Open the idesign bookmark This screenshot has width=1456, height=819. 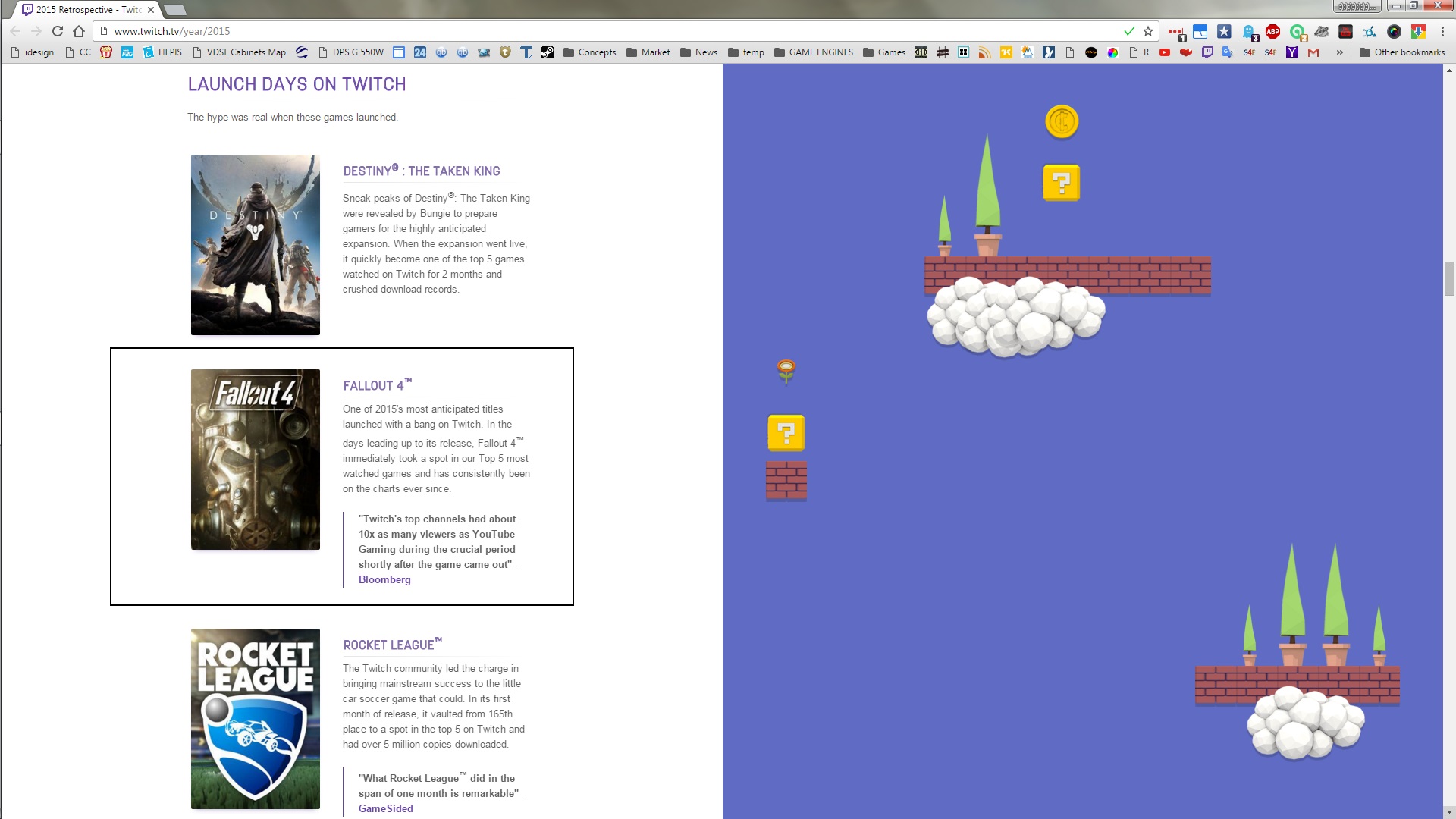pyautogui.click(x=33, y=52)
